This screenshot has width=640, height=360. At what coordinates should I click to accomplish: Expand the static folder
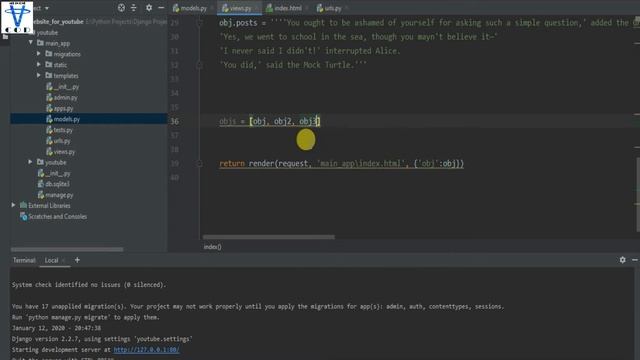point(39,64)
